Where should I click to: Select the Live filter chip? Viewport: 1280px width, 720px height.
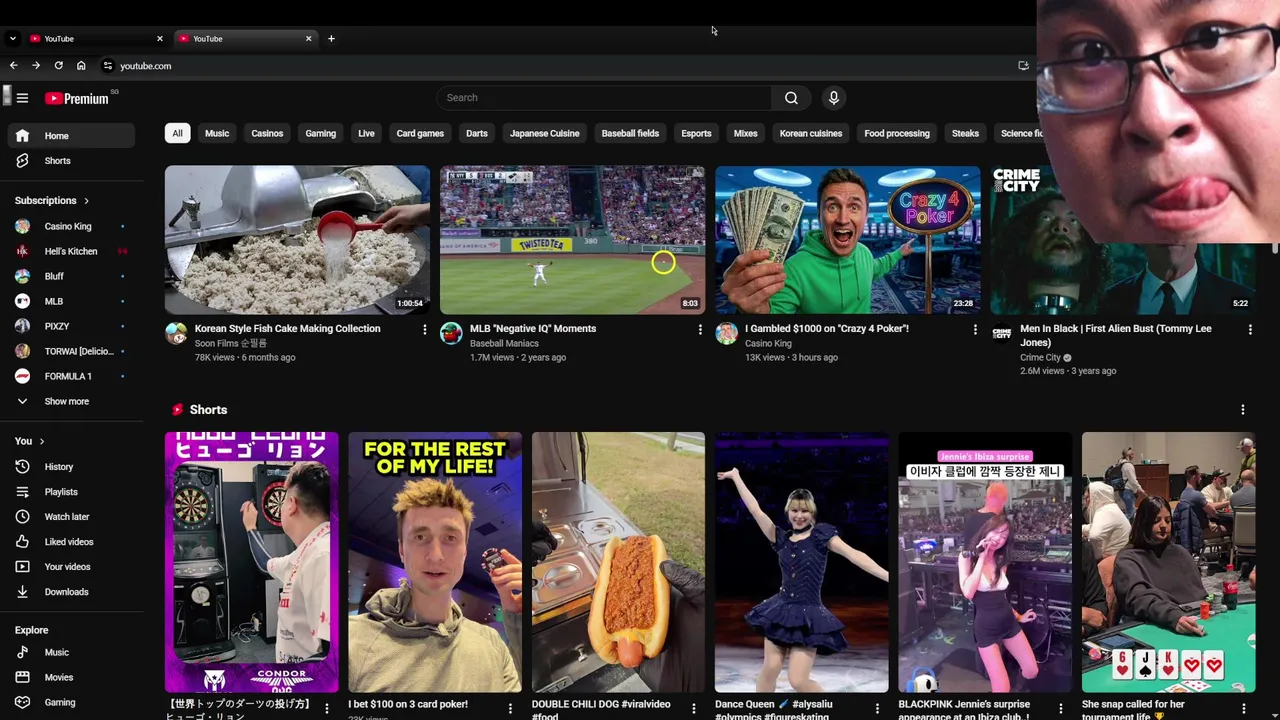pos(366,133)
